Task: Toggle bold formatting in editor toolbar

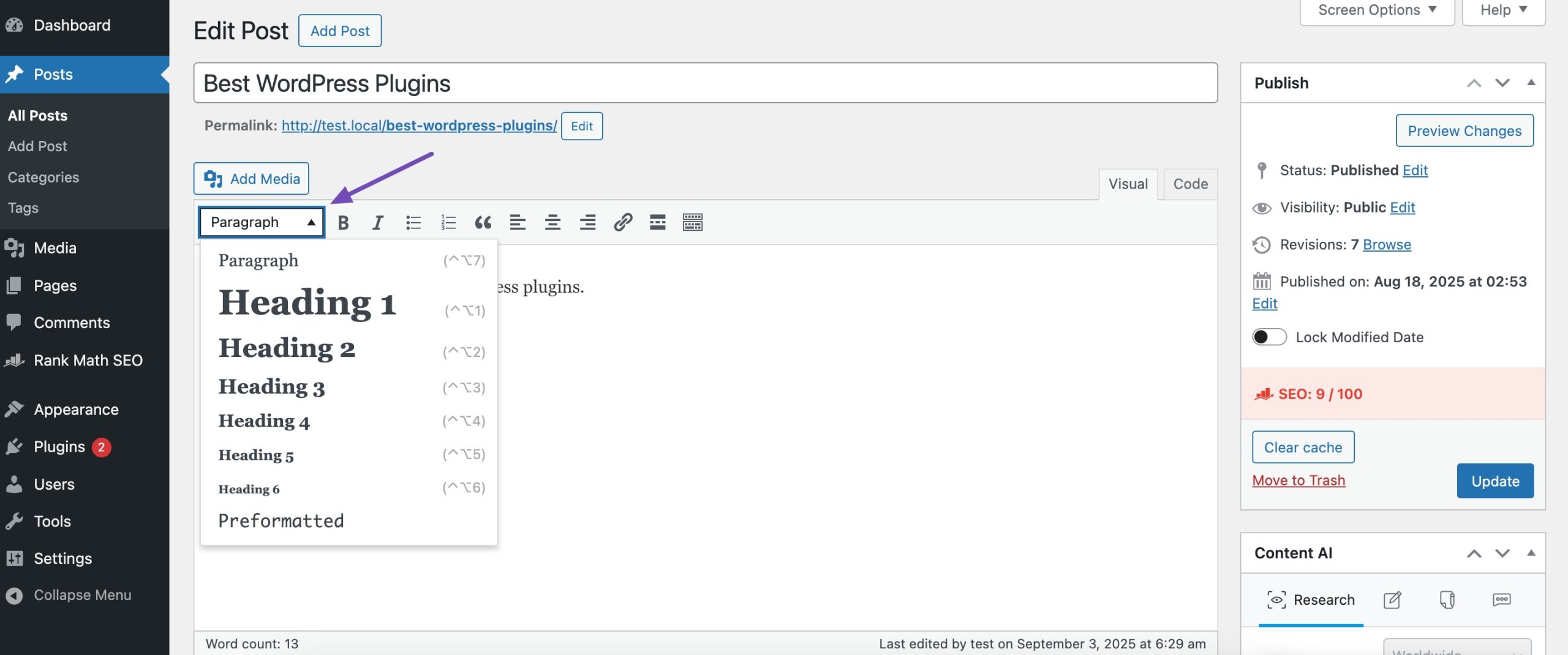Action: click(x=343, y=222)
